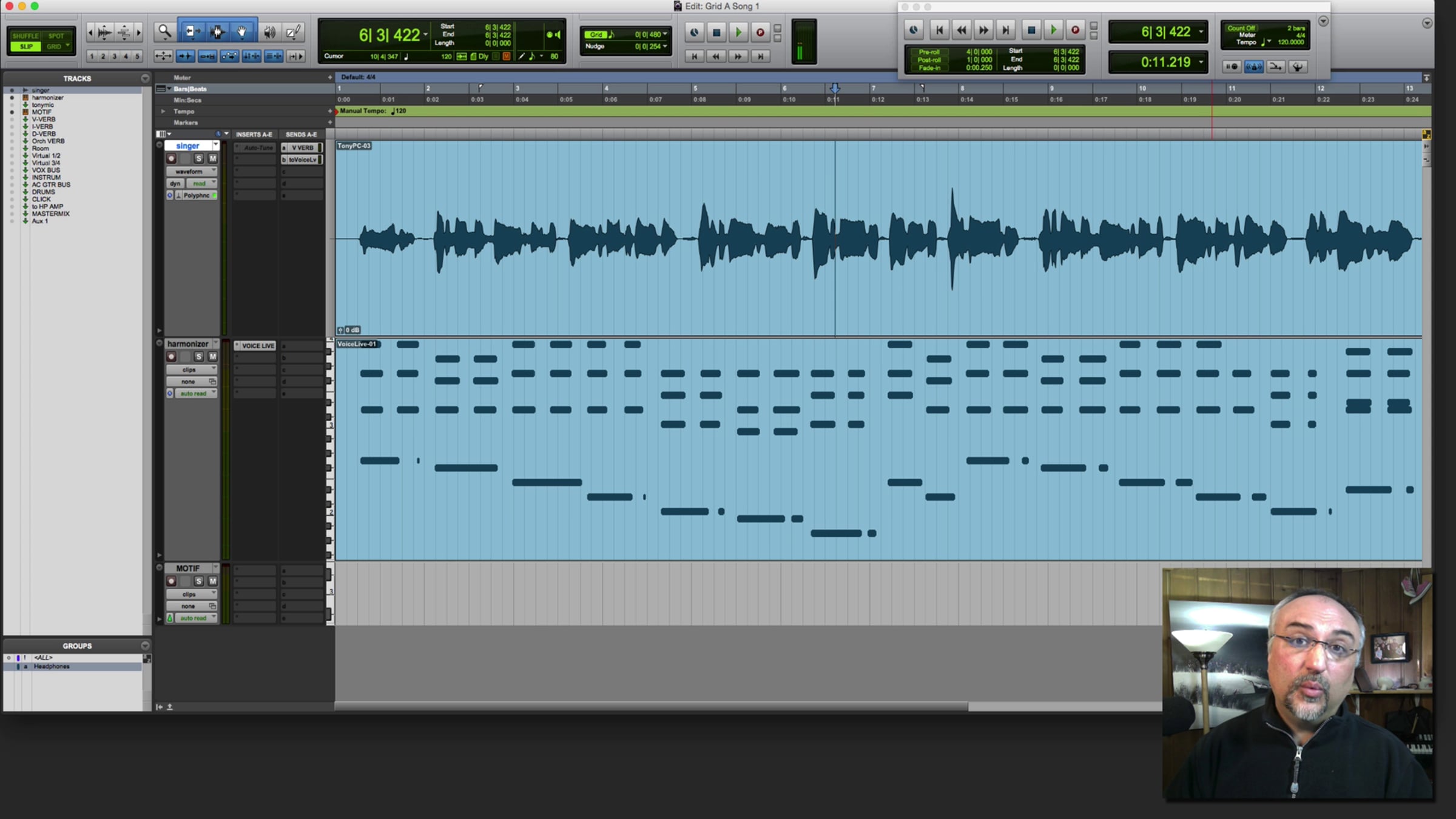
Task: Expand the Tempo ruler
Action: click(x=163, y=112)
